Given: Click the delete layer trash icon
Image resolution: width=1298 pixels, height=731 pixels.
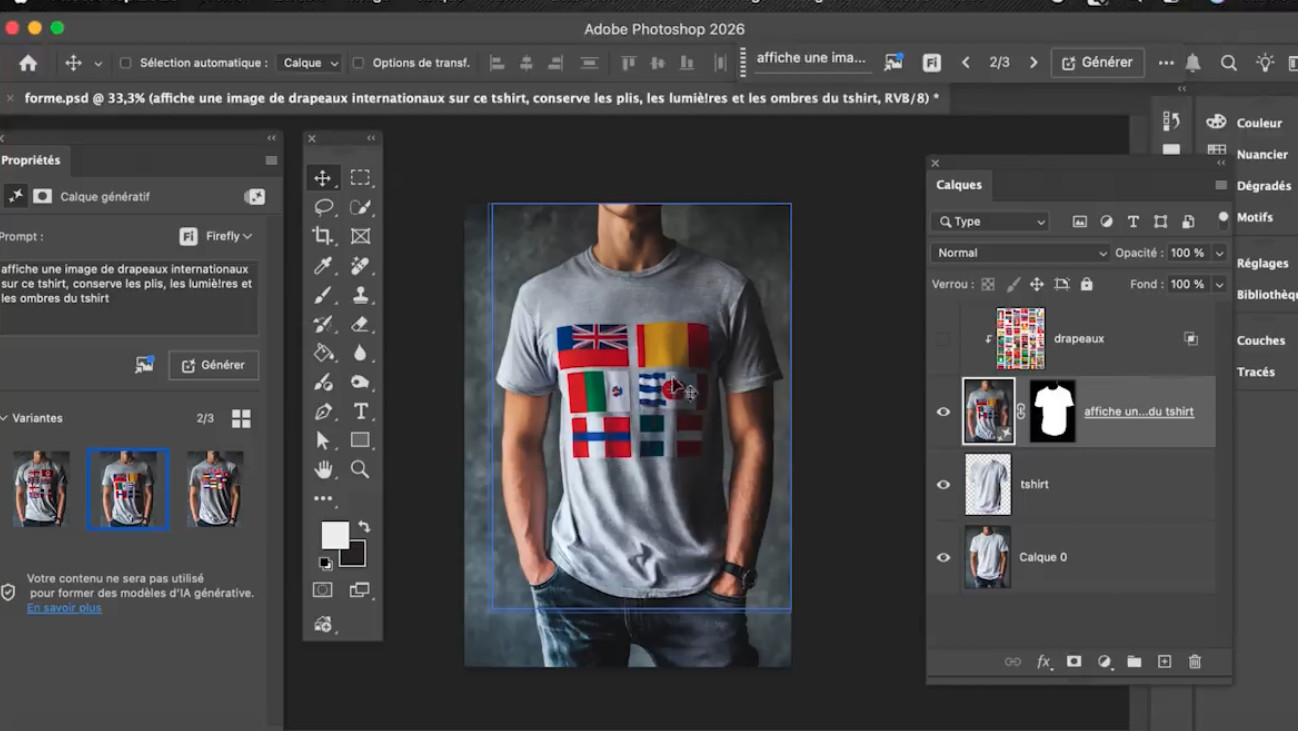Looking at the screenshot, I should (1194, 661).
